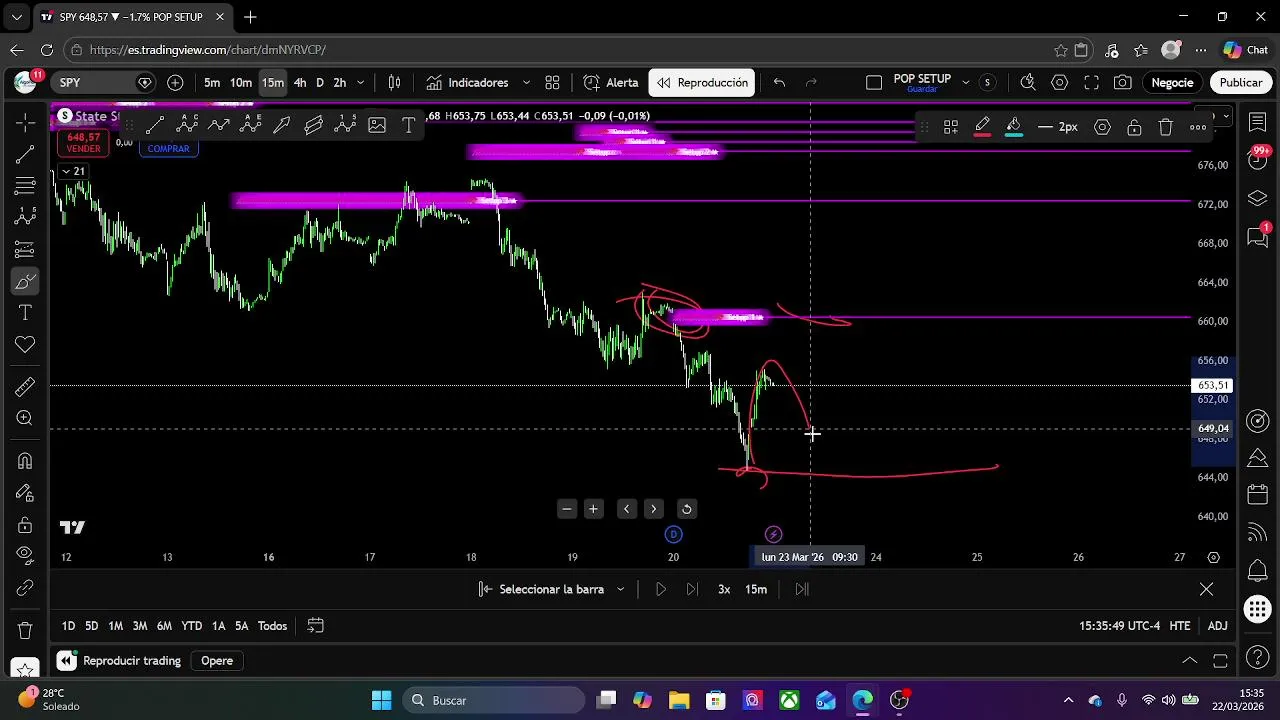This screenshot has height=720, width=1280.
Task: Remove drawings with the left sidebar trash icon
Action: click(x=25, y=631)
